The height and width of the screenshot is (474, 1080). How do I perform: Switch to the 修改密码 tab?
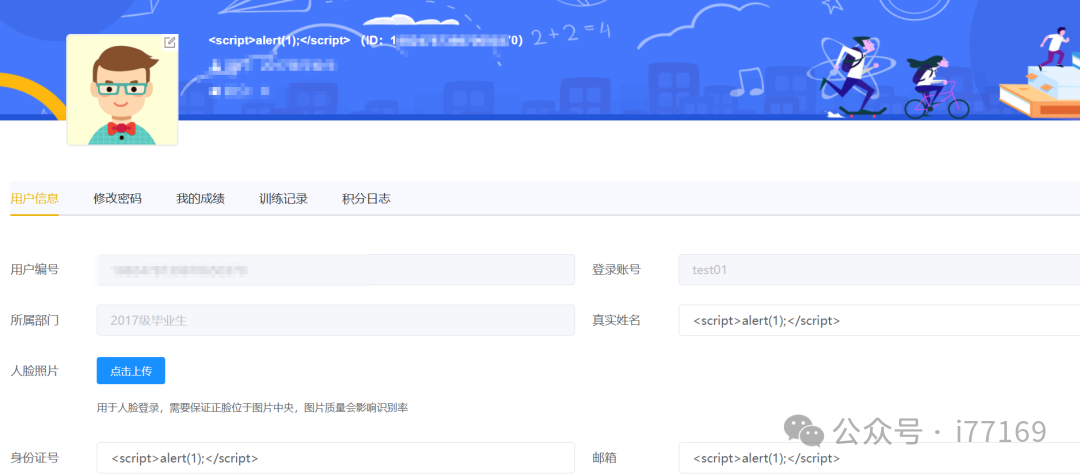coord(118,199)
